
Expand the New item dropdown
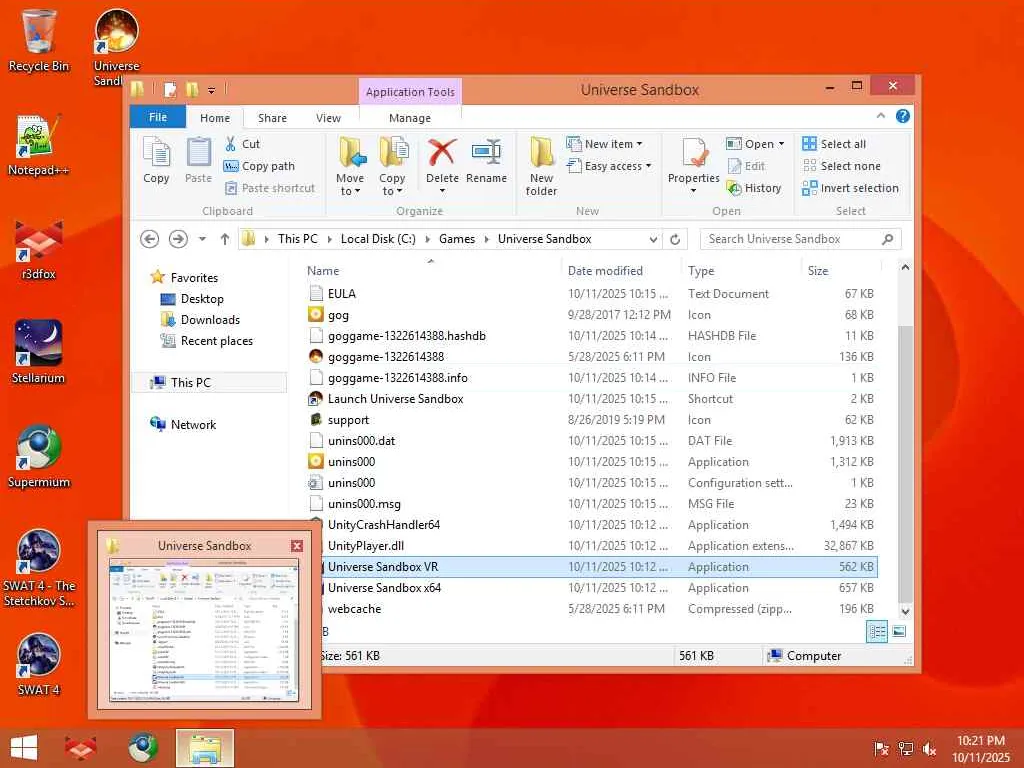coord(639,144)
